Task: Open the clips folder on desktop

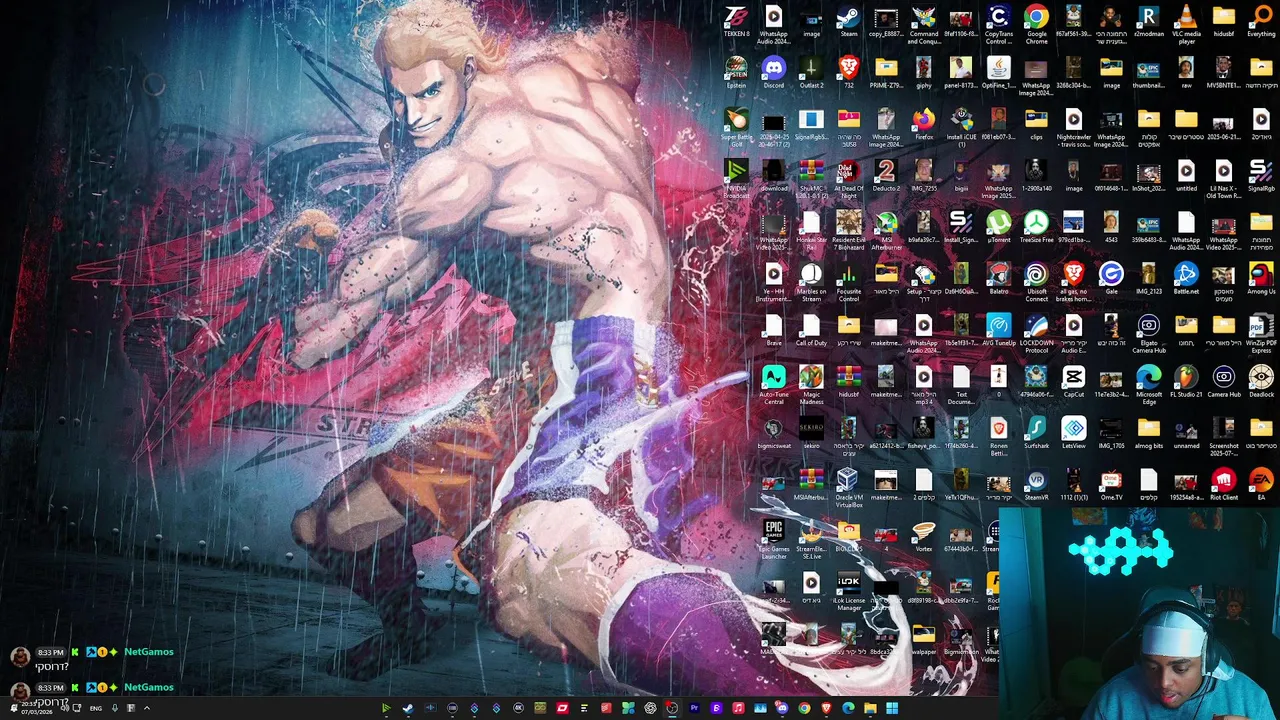Action: [x=1036, y=125]
